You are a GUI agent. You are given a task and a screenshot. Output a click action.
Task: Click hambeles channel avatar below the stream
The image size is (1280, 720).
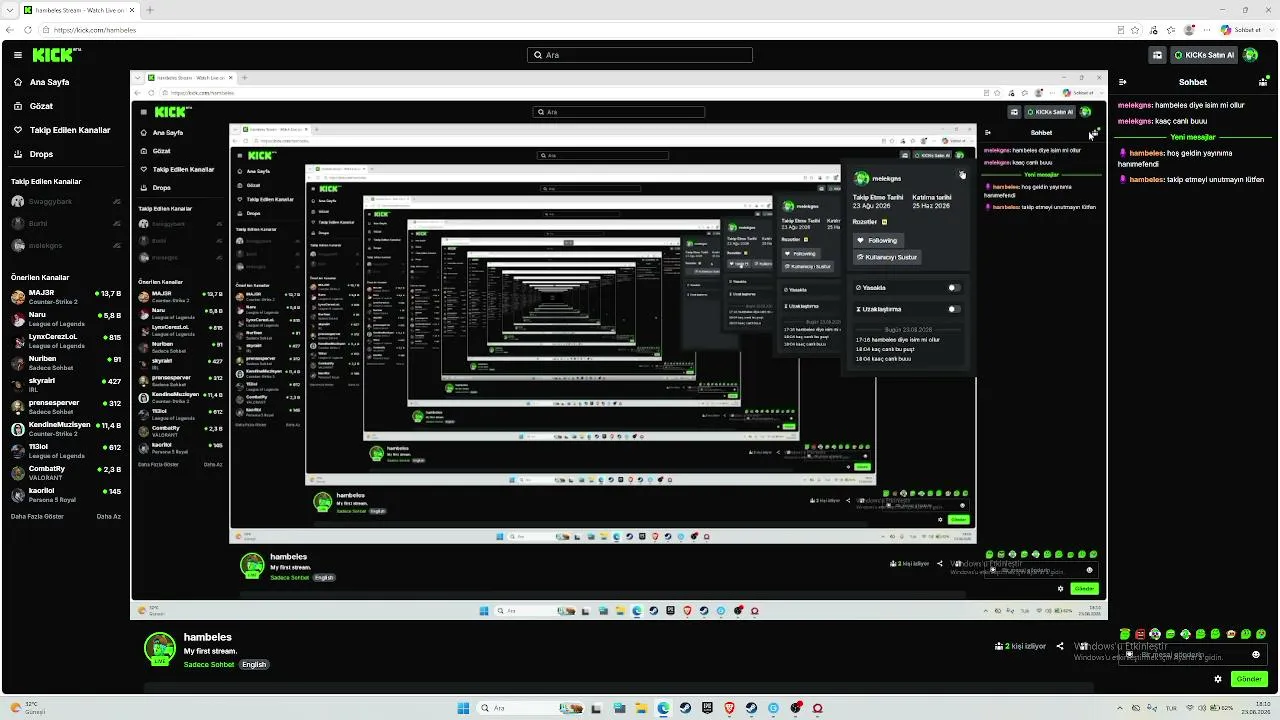[160, 648]
